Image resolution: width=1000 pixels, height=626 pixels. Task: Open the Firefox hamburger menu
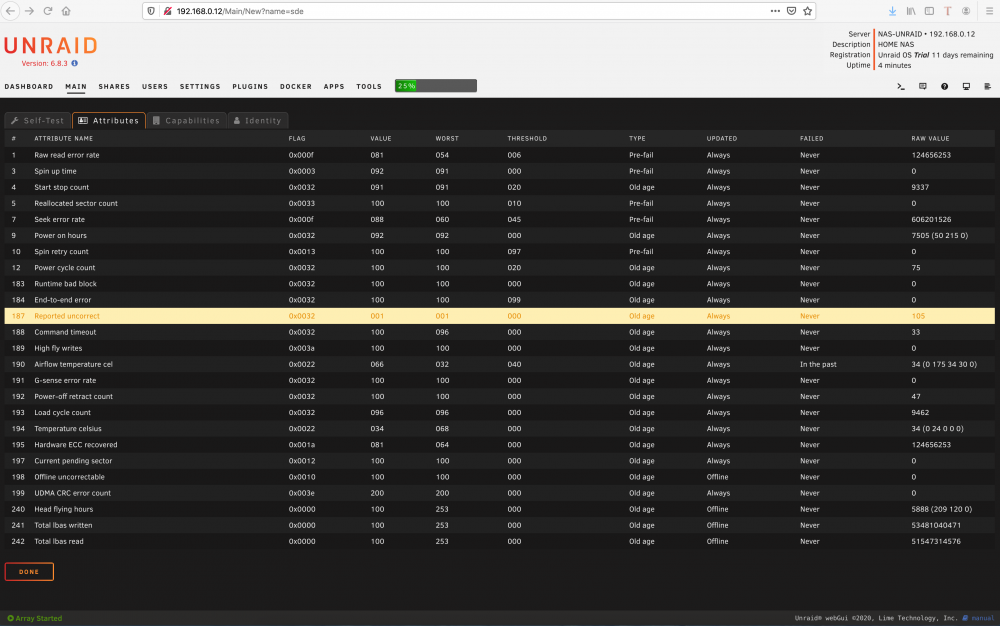(x=988, y=11)
